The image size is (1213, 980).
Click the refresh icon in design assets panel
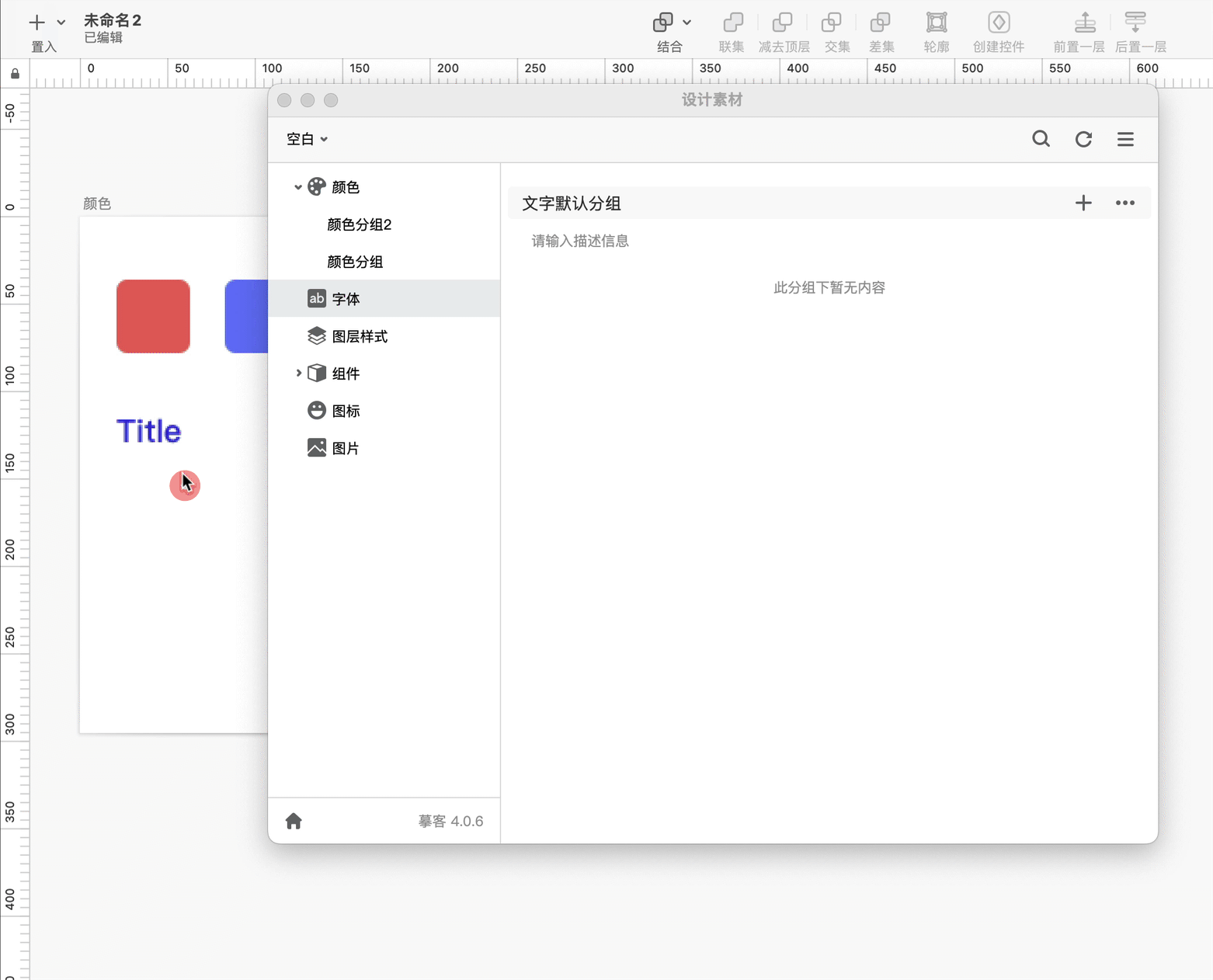(1083, 139)
